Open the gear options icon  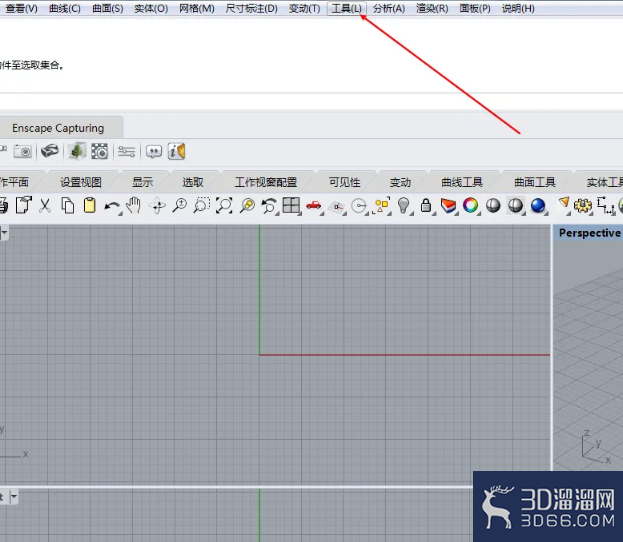[583, 205]
